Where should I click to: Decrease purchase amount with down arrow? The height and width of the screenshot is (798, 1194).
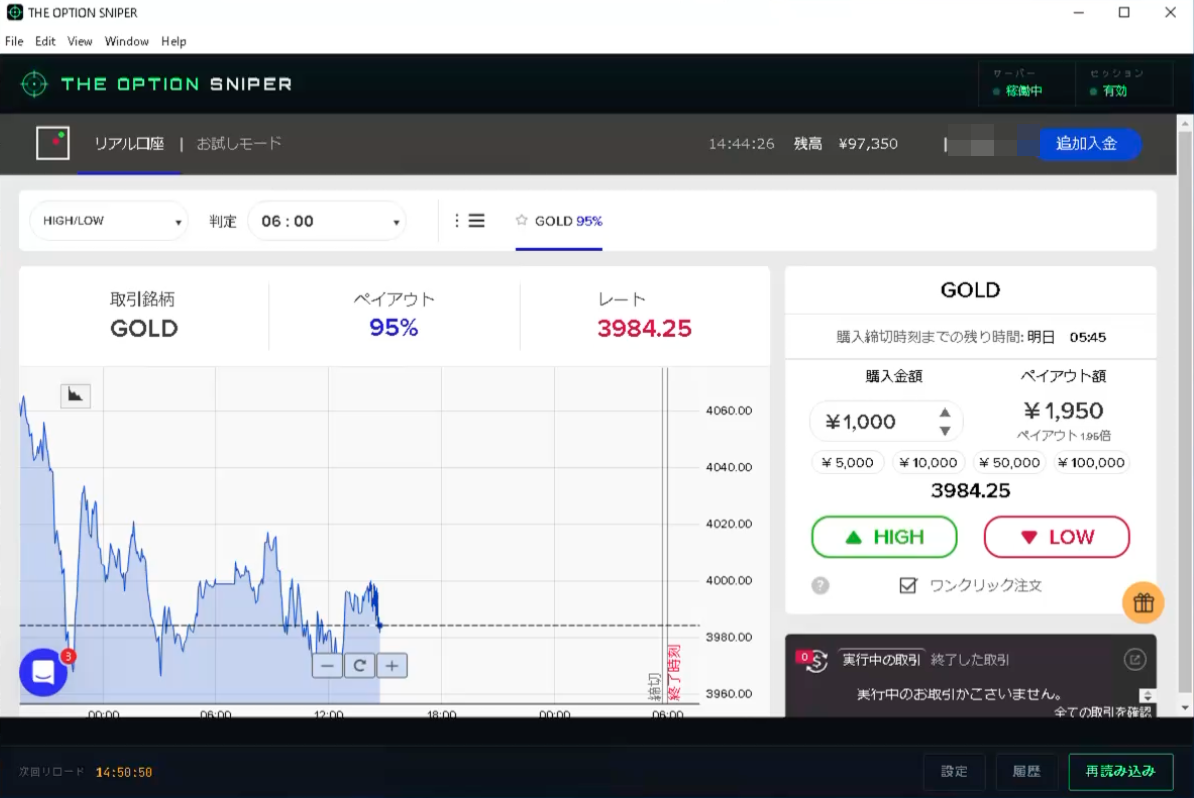click(x=945, y=431)
